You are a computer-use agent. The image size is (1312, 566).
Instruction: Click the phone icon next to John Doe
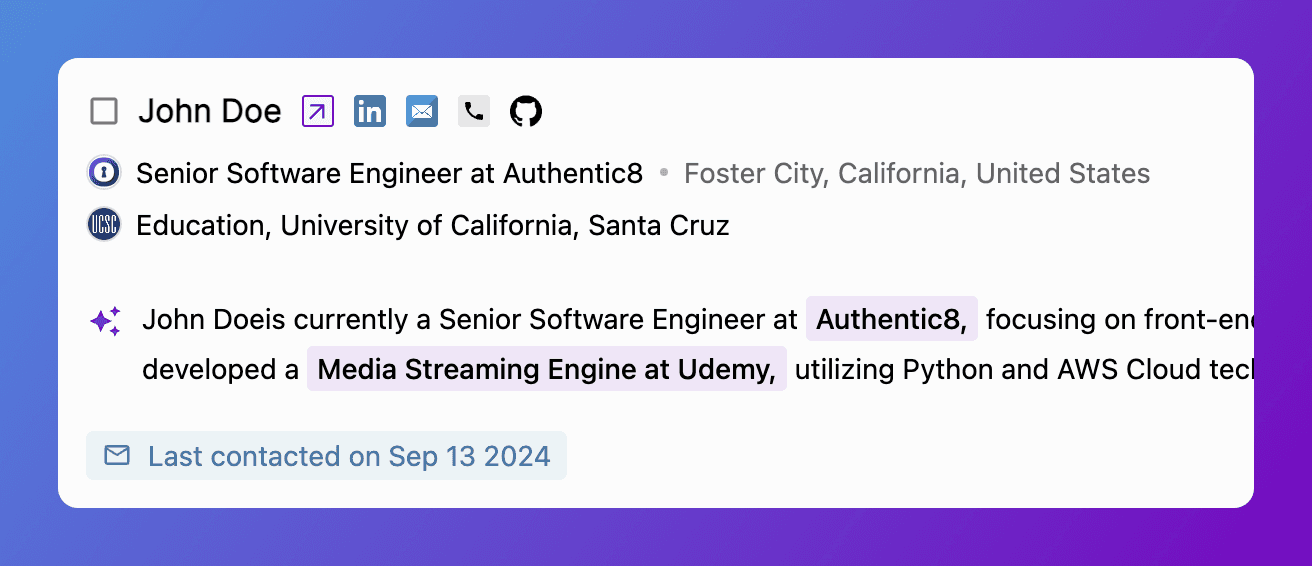(474, 111)
